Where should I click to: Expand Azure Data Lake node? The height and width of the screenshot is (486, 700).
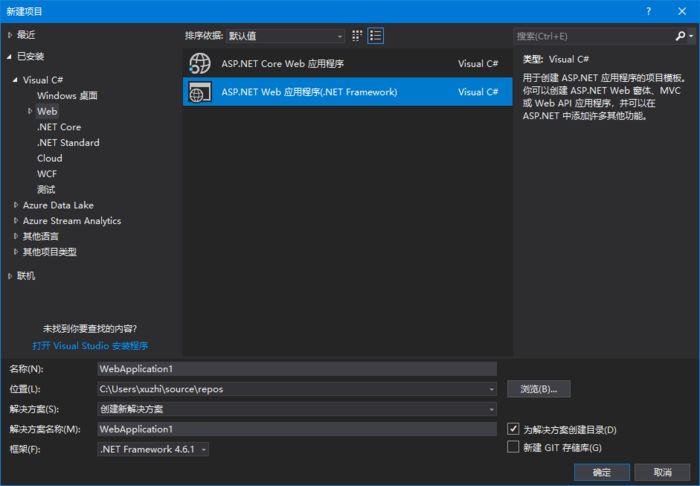(16, 205)
